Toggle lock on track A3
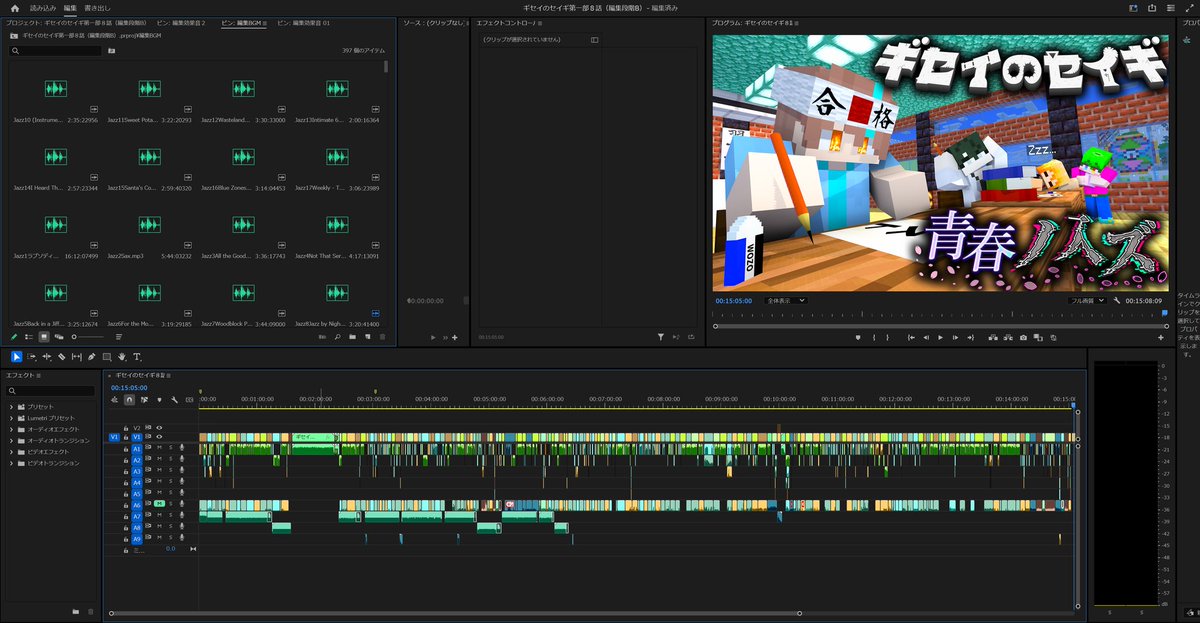1200x623 pixels. pos(126,471)
